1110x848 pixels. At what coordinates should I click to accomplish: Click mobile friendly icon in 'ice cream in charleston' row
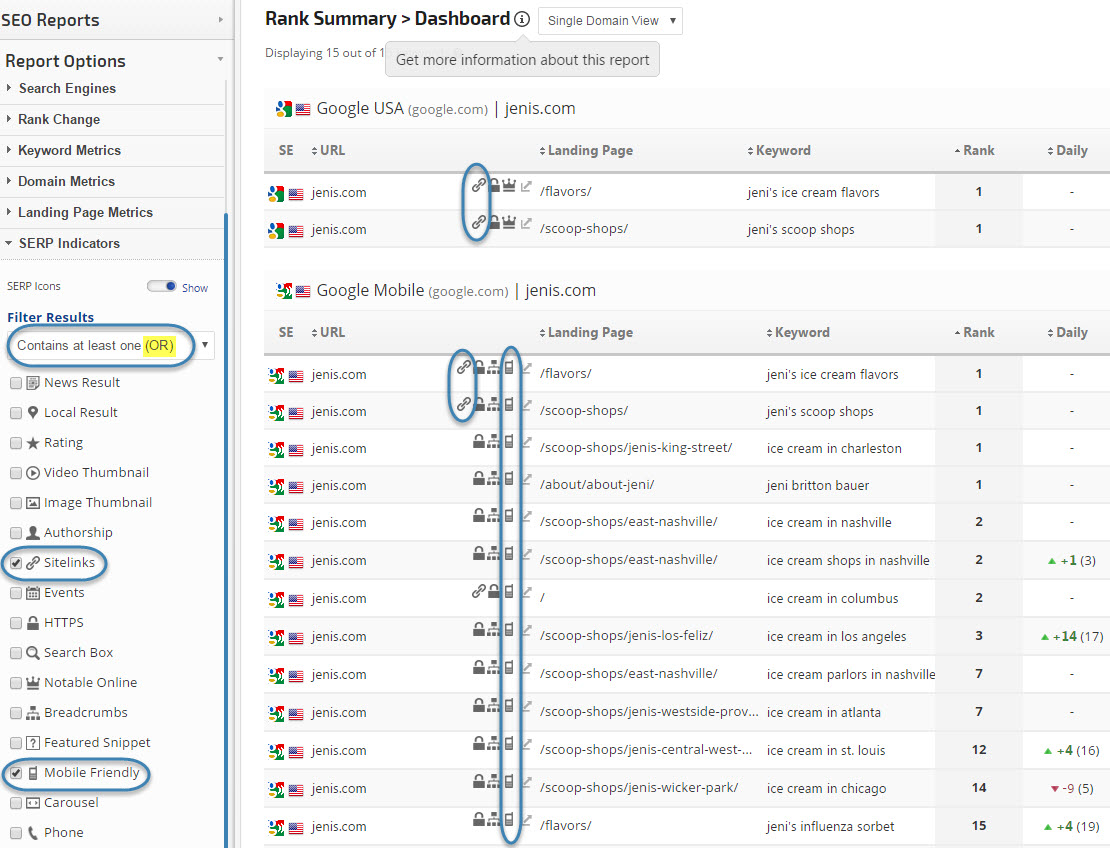[x=510, y=443]
